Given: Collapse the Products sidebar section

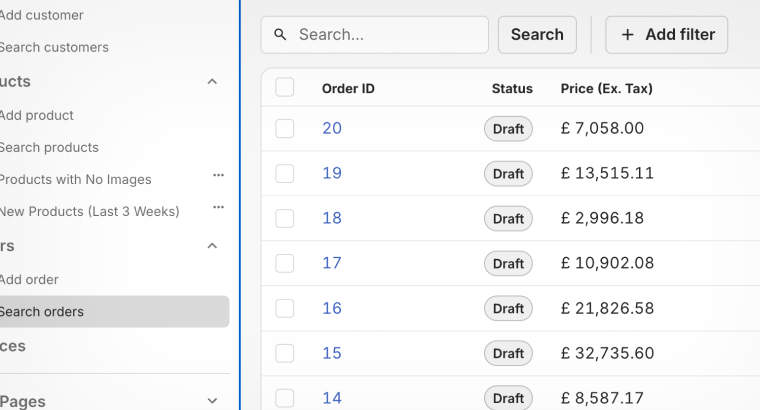Looking at the screenshot, I should pos(212,82).
